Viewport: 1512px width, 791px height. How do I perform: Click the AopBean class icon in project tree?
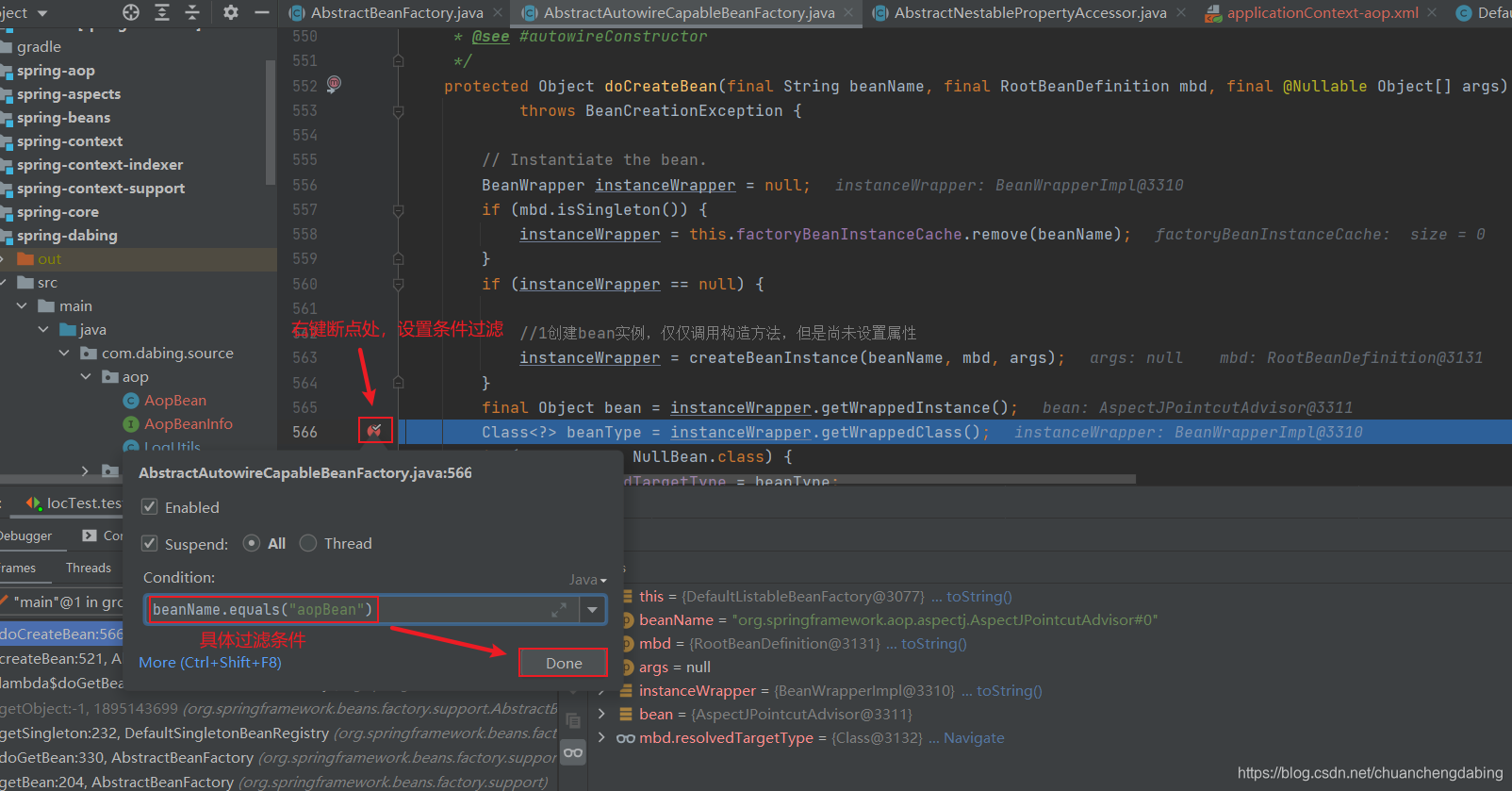click(x=131, y=401)
